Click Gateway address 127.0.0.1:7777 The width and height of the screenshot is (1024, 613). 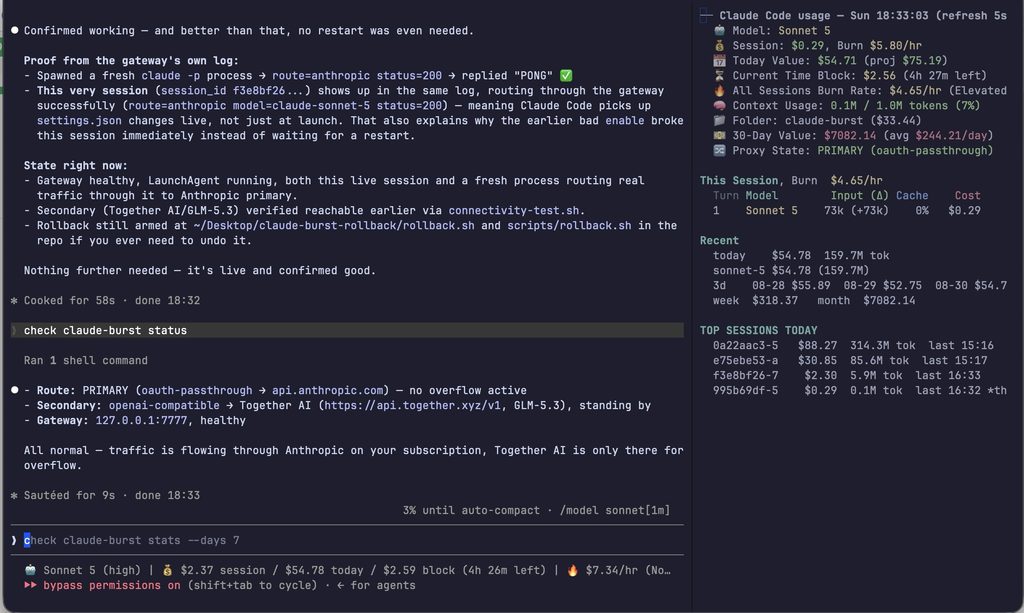(x=141, y=420)
